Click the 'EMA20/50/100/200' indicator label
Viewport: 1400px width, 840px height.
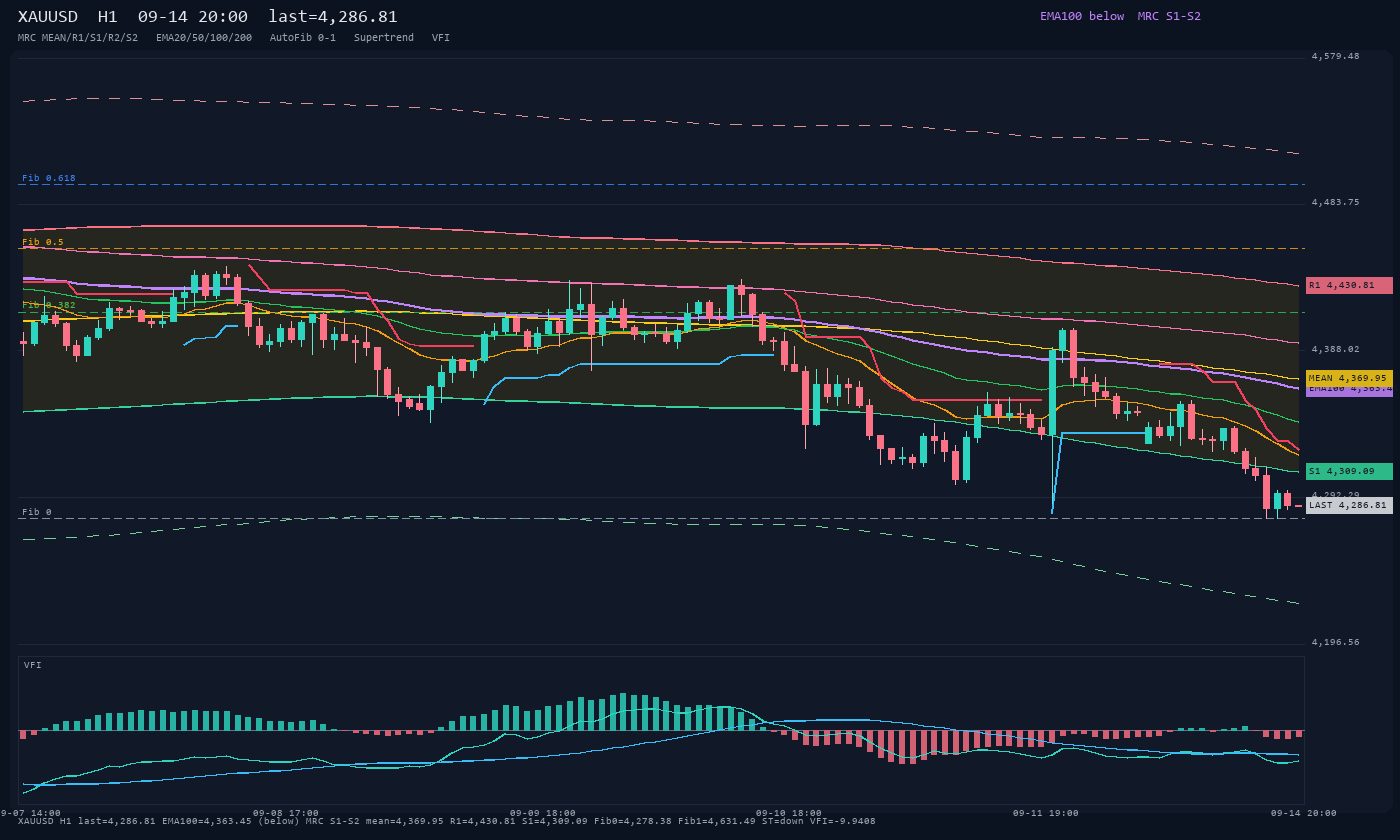(x=204, y=38)
